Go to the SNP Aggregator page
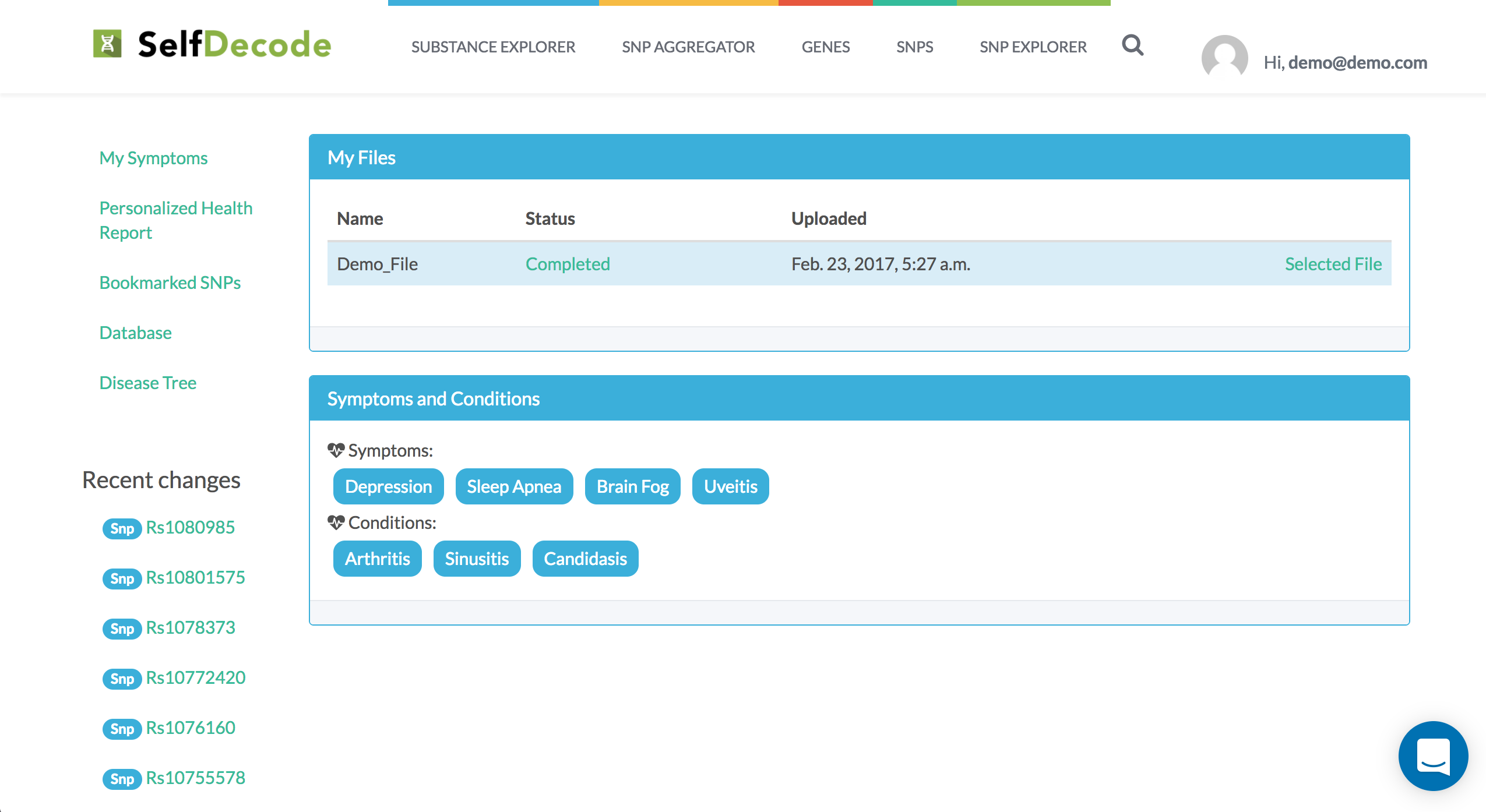Viewport: 1486px width, 812px height. click(x=688, y=47)
